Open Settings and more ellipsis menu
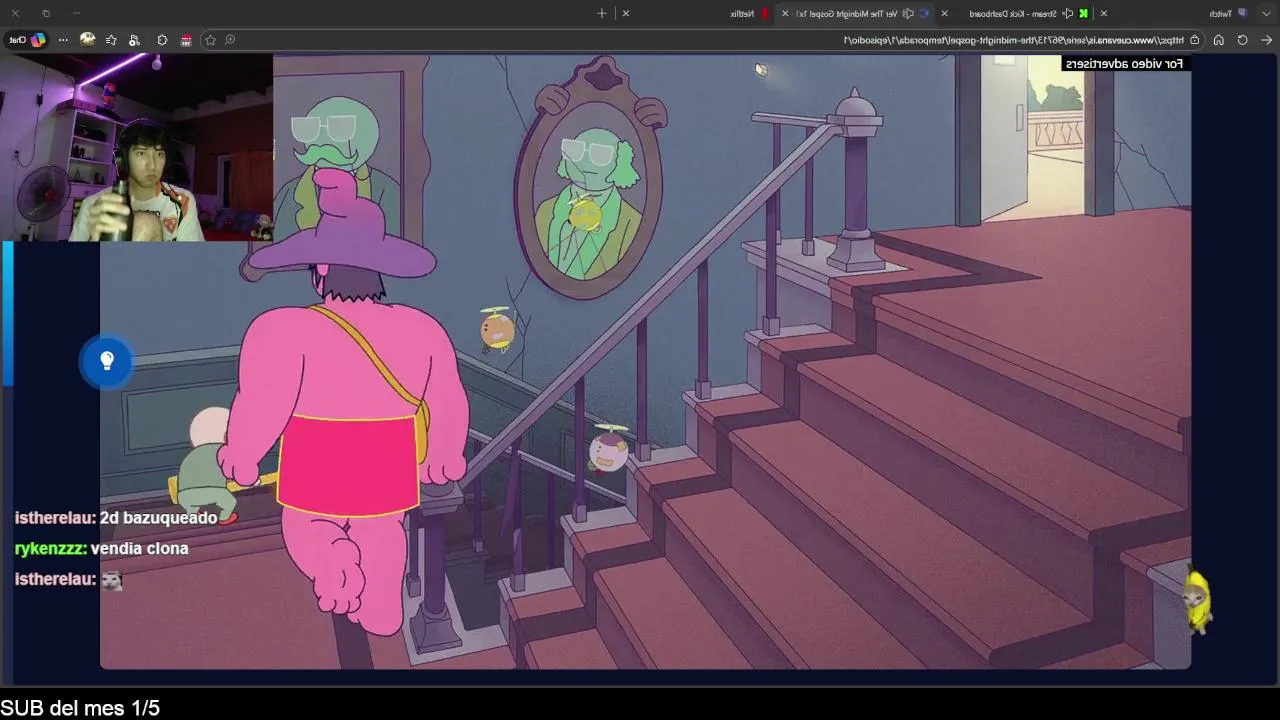Image resolution: width=1280 pixels, height=720 pixels. pos(63,40)
